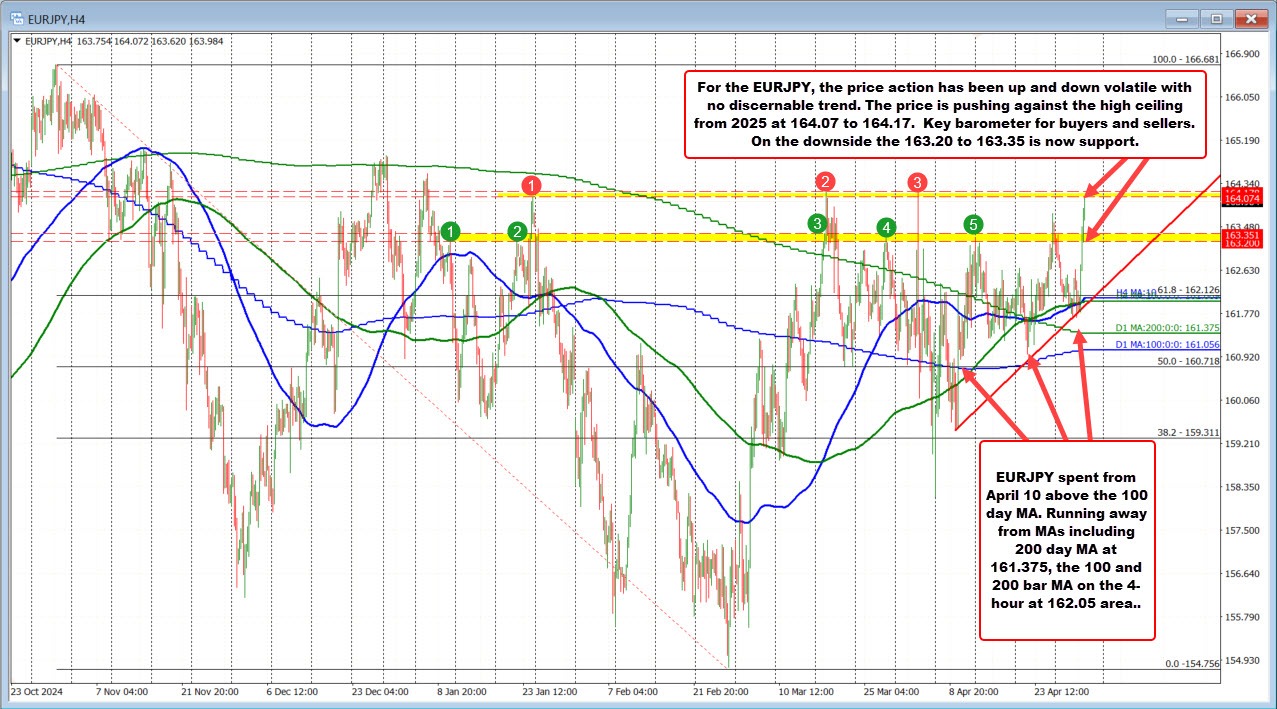The height and width of the screenshot is (709, 1277).
Task: Select the red circled 1 marker in January
Action: [x=531, y=185]
